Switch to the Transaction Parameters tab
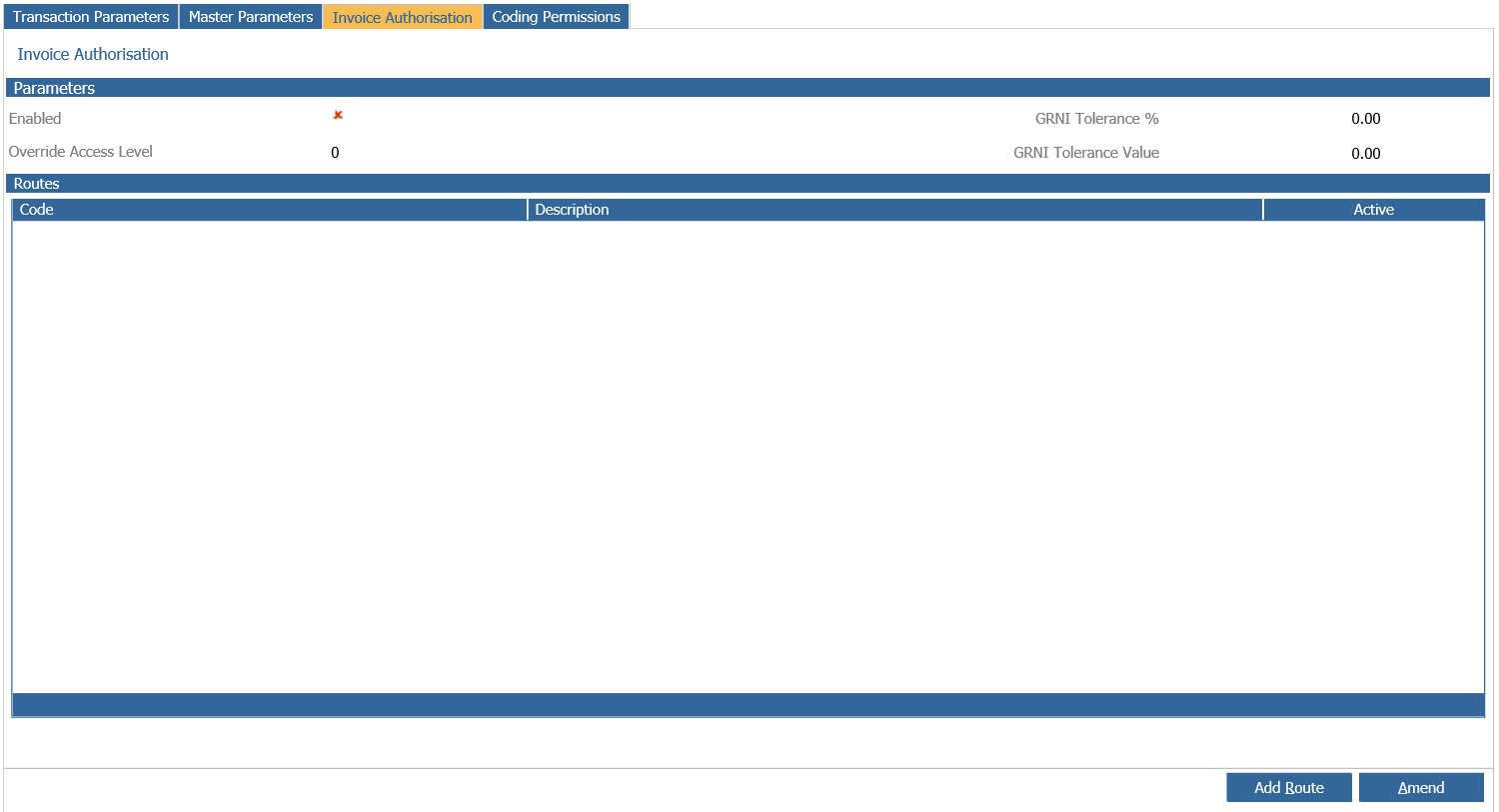The width and height of the screenshot is (1499, 812). click(91, 17)
